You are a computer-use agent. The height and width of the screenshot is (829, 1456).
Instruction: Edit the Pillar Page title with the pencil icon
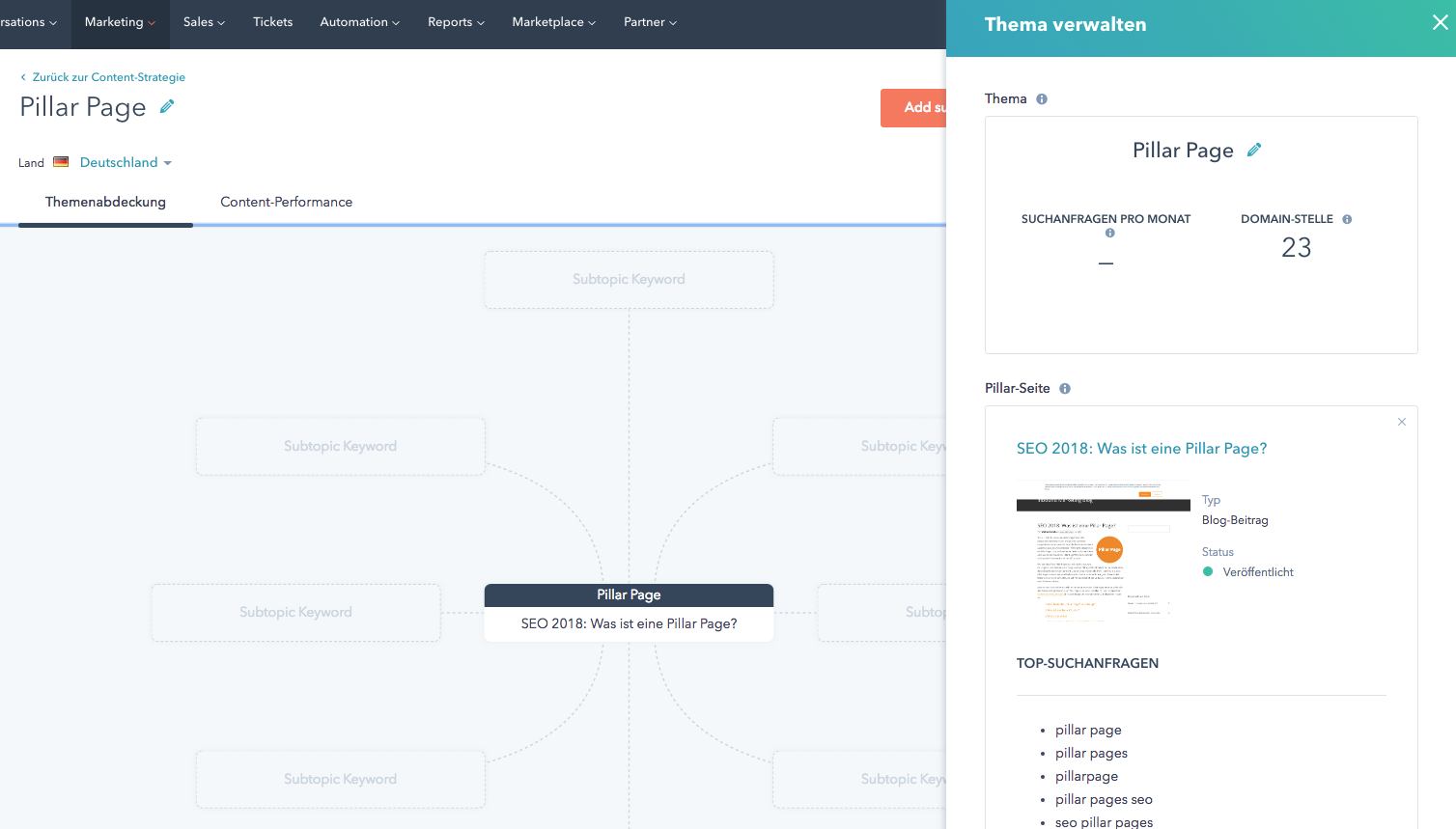pyautogui.click(x=167, y=107)
